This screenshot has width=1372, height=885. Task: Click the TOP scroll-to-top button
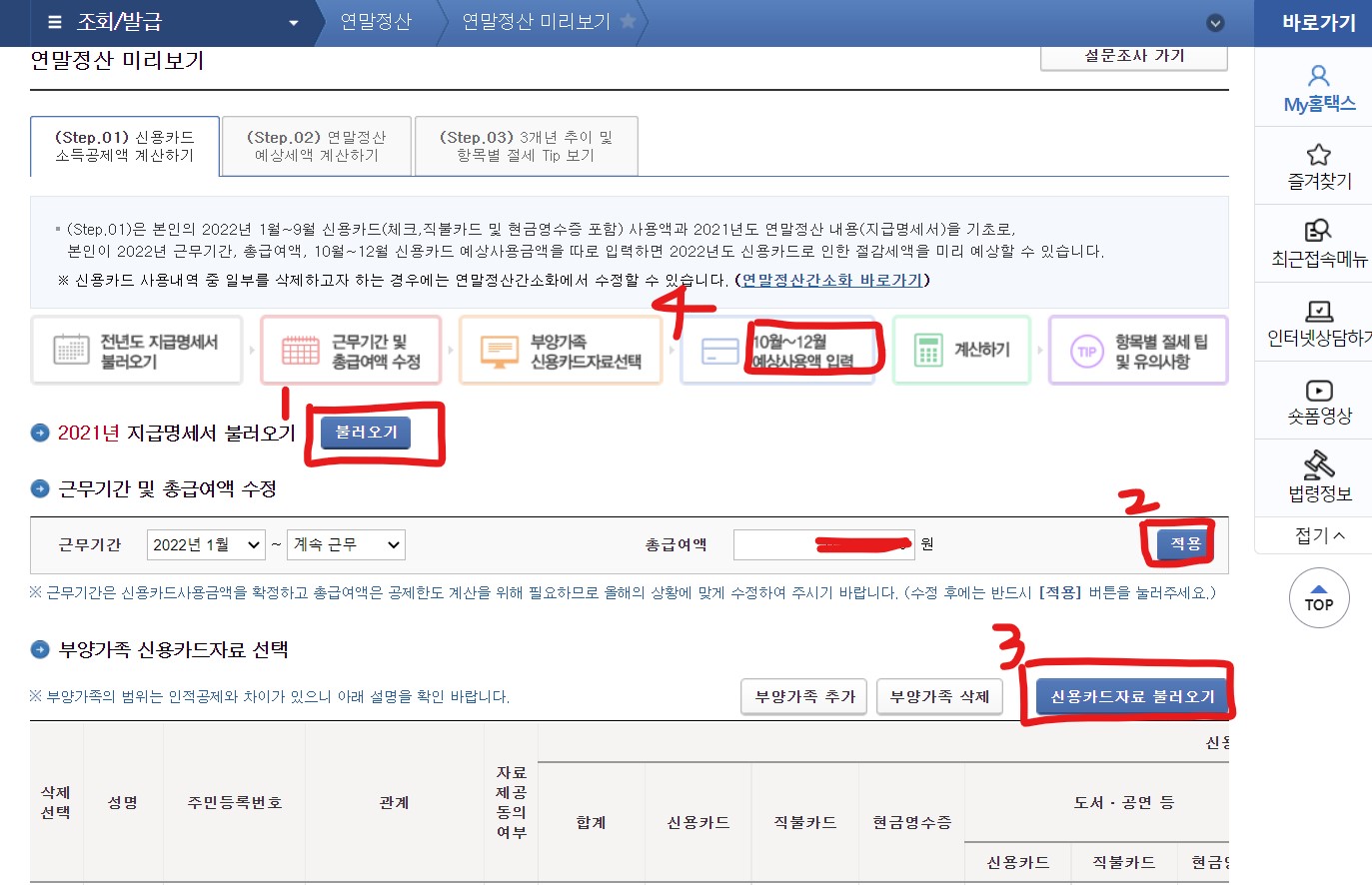1319,598
